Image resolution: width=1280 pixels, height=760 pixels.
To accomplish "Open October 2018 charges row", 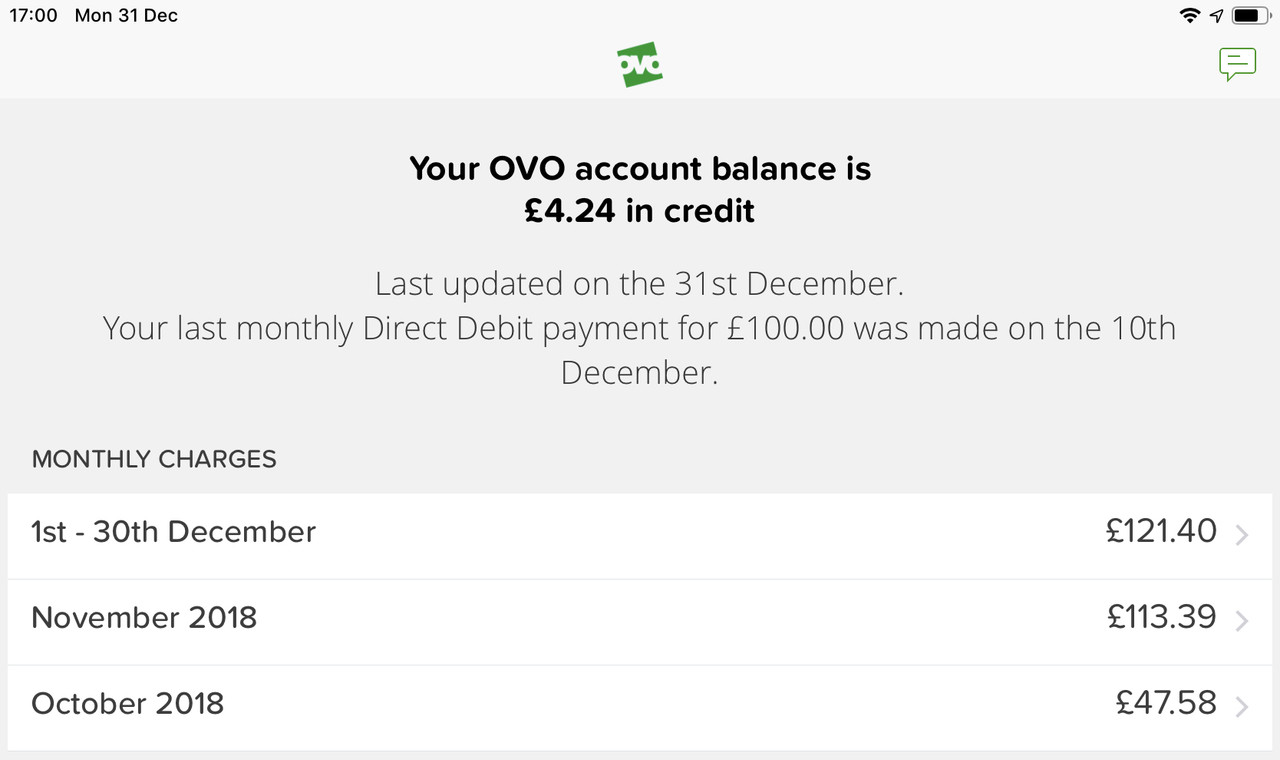I will point(128,704).
